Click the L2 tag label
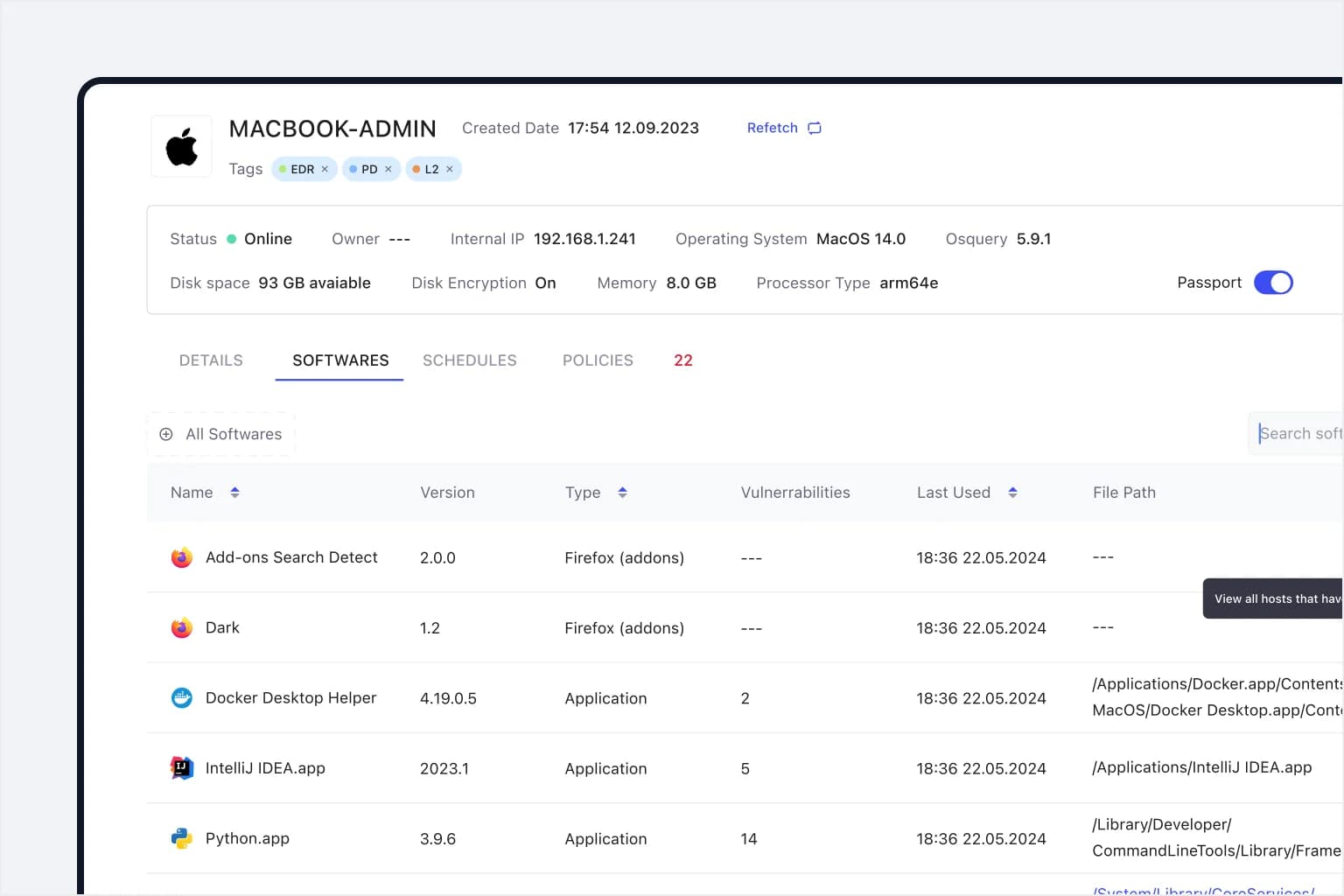1344x896 pixels. (431, 169)
